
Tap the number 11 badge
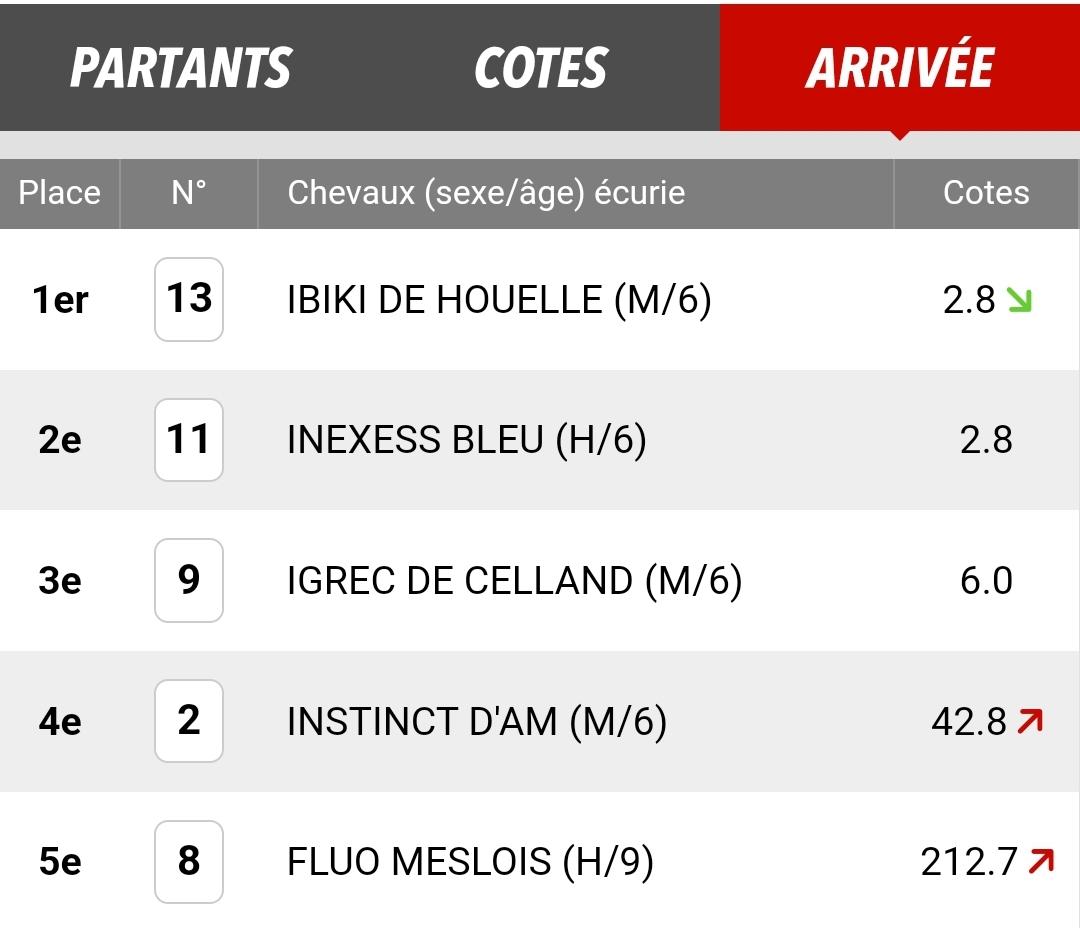pos(189,440)
